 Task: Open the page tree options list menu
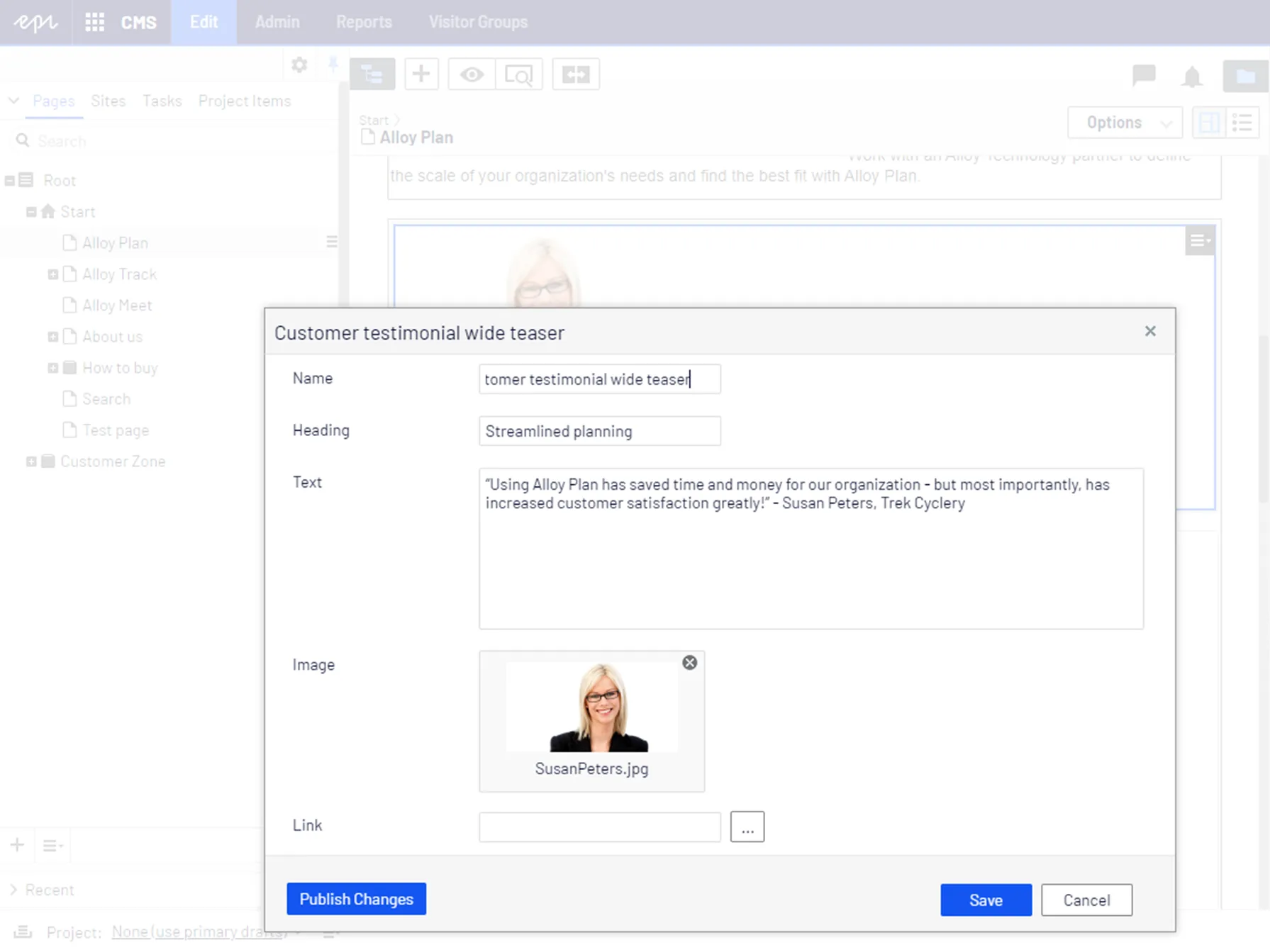52,846
